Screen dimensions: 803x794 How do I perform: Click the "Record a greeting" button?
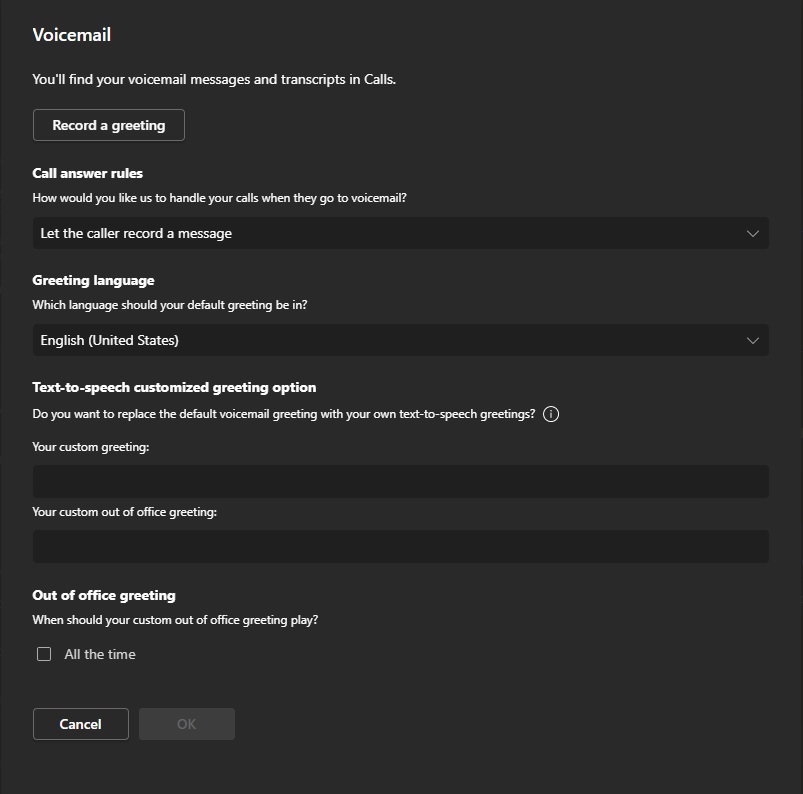108,124
